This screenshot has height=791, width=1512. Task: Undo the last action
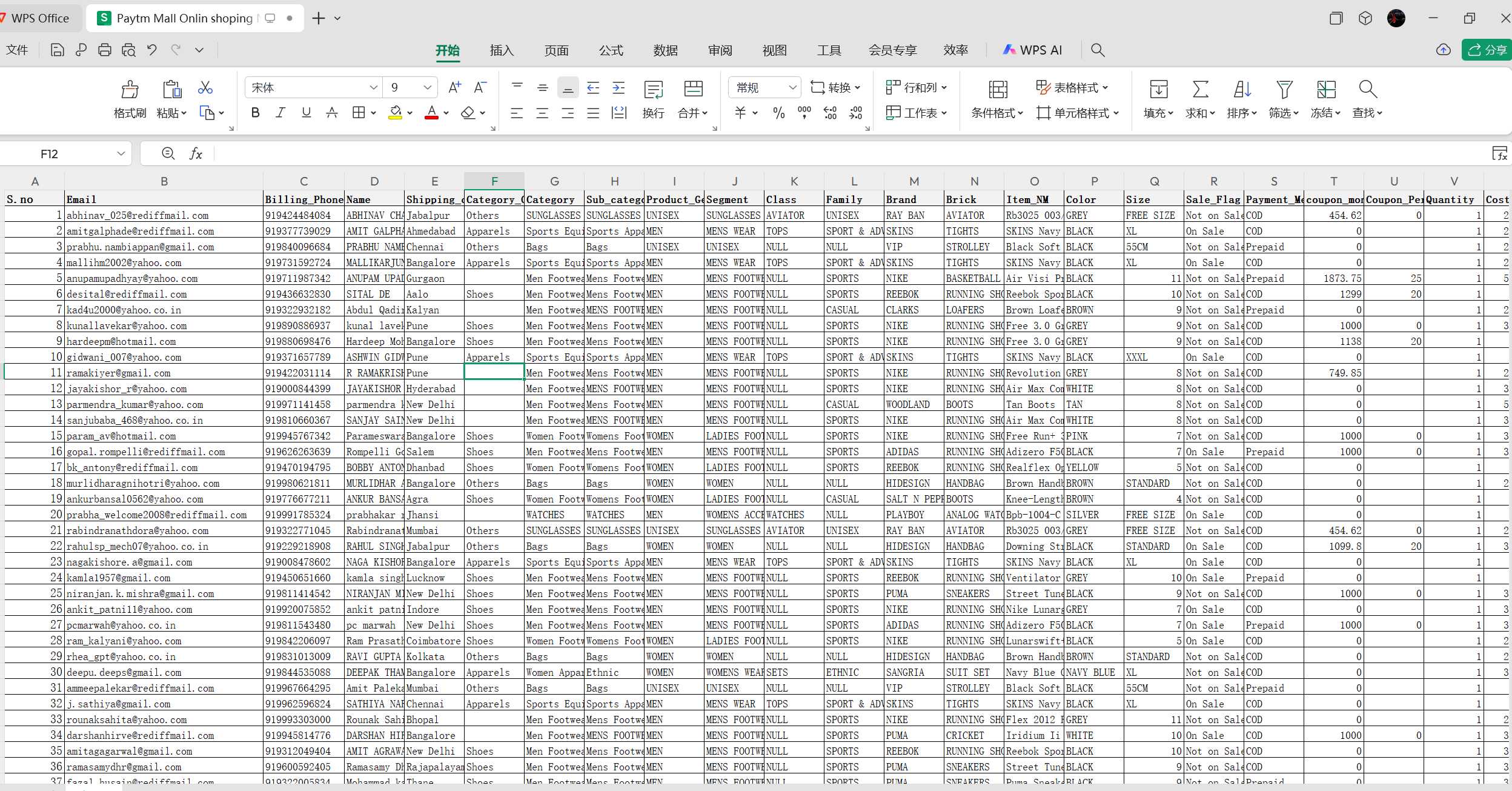point(152,50)
